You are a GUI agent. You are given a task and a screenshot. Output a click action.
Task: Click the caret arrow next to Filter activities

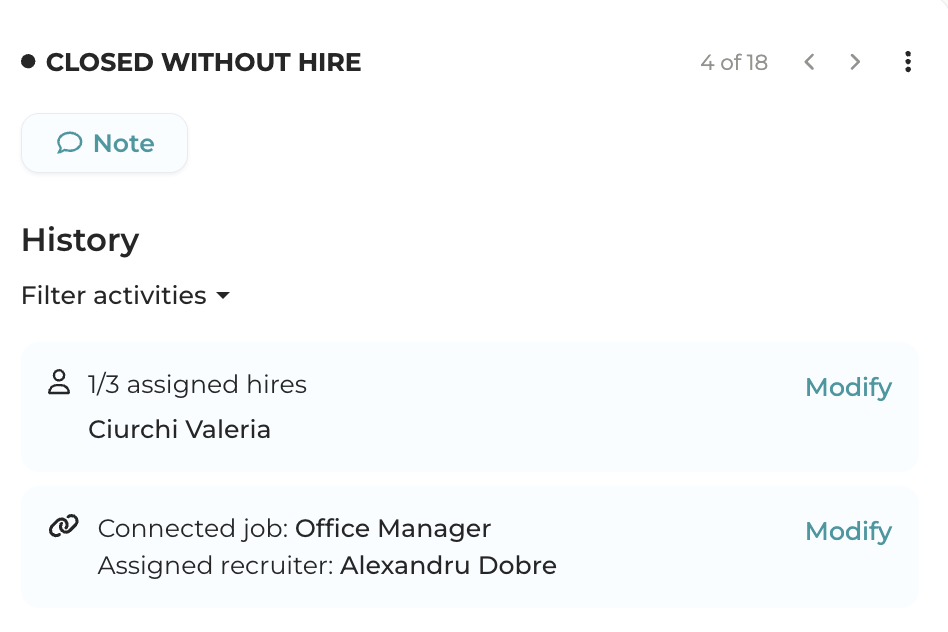pos(223,296)
